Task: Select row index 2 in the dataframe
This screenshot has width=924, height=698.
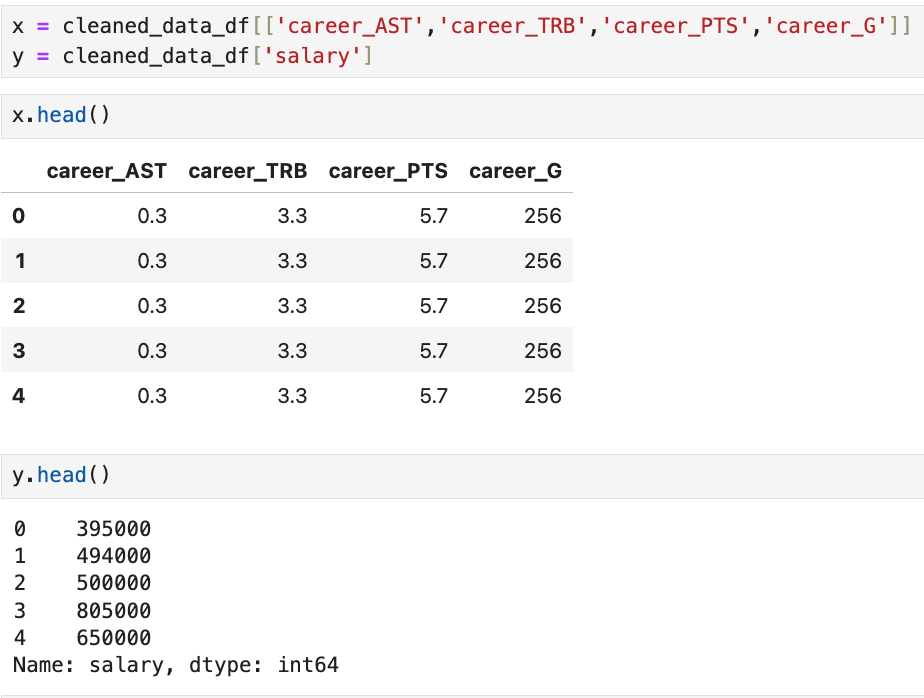Action: point(18,306)
